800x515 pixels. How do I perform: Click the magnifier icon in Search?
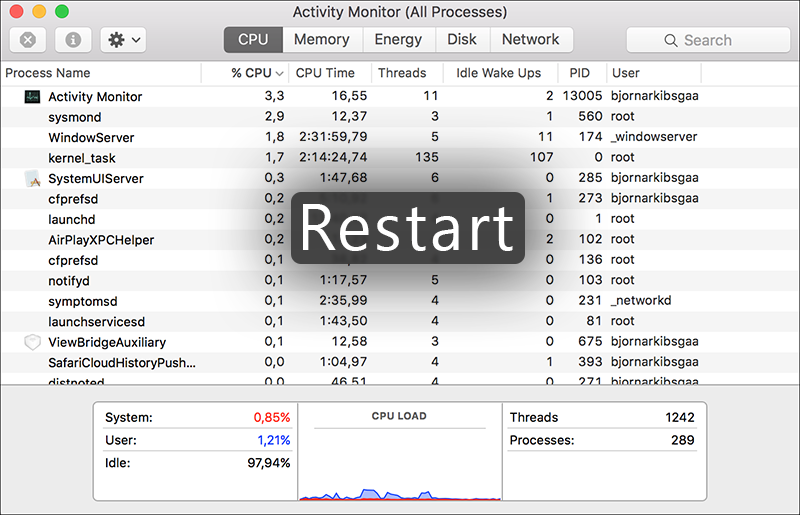pyautogui.click(x=671, y=40)
